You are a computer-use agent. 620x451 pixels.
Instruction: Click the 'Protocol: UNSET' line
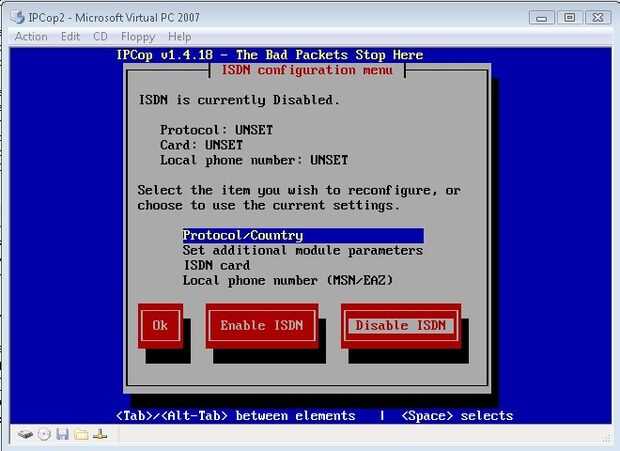[x=216, y=130]
